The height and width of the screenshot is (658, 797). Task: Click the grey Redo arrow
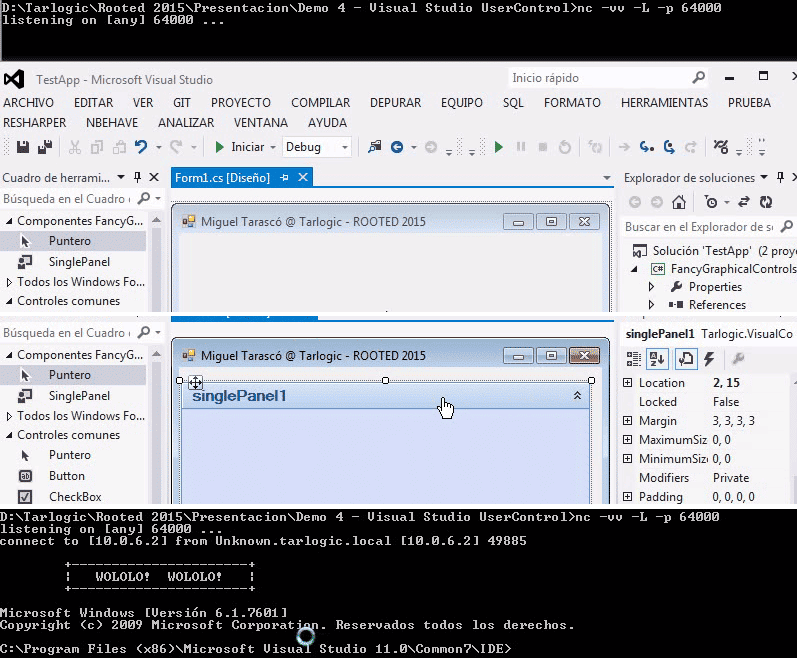[176, 147]
